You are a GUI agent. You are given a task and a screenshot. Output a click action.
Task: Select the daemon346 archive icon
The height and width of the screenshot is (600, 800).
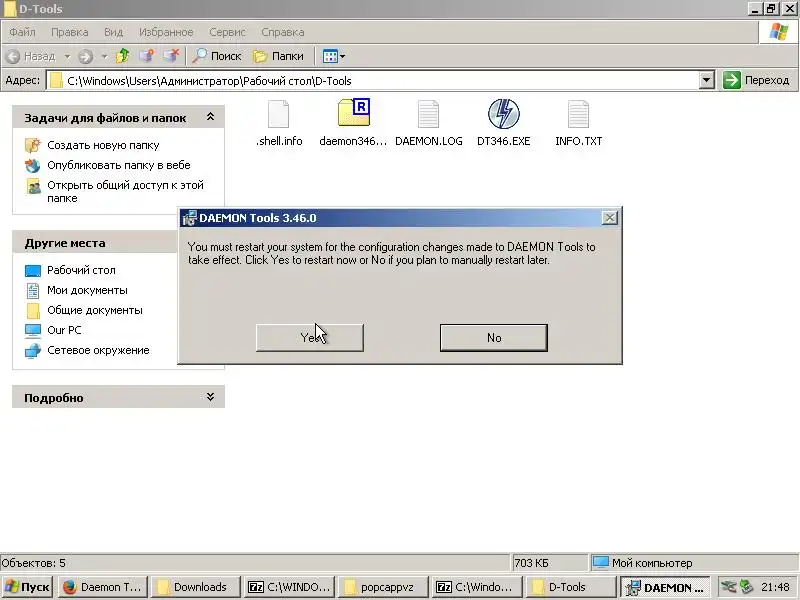point(354,112)
